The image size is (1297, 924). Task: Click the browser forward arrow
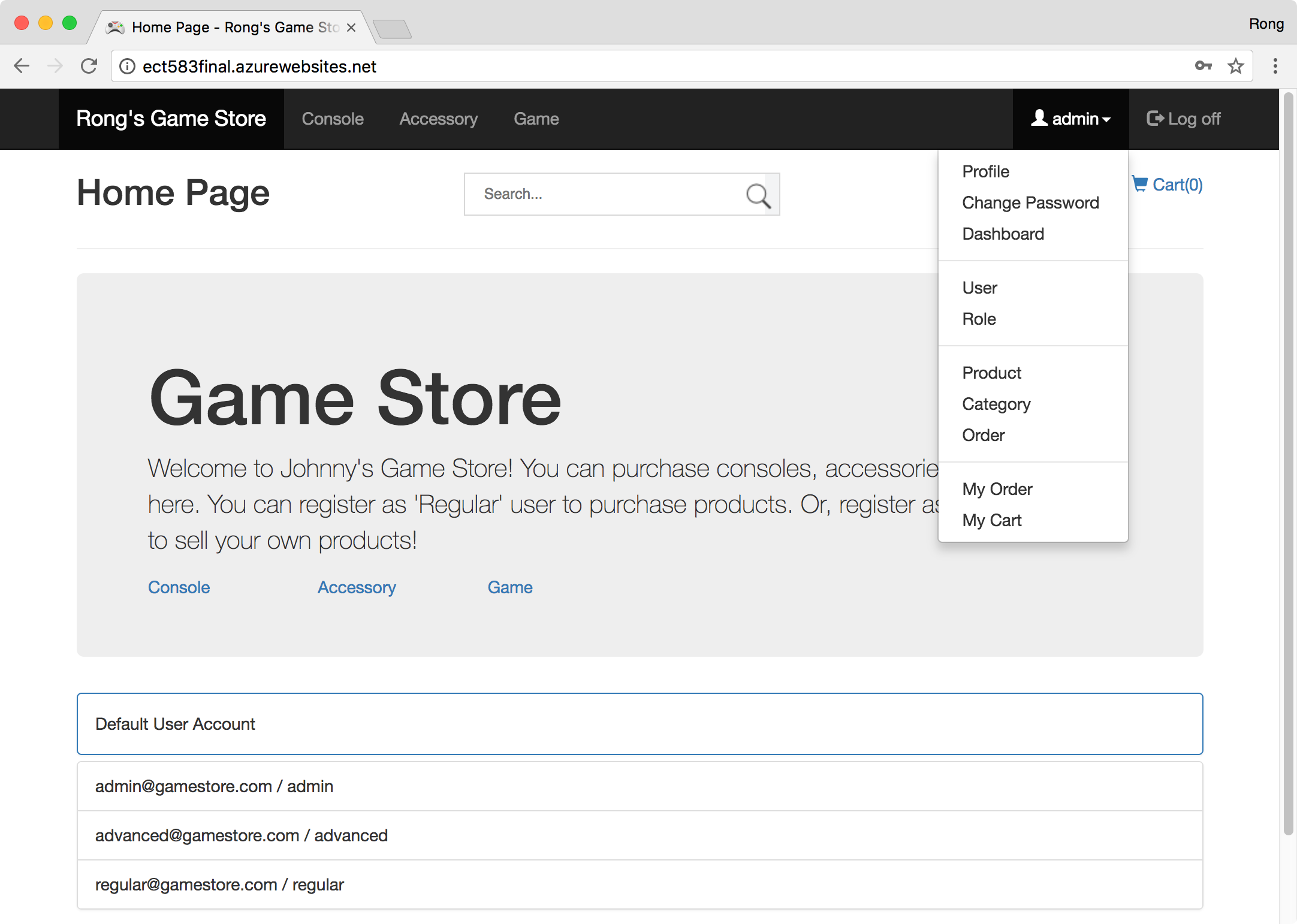point(55,66)
